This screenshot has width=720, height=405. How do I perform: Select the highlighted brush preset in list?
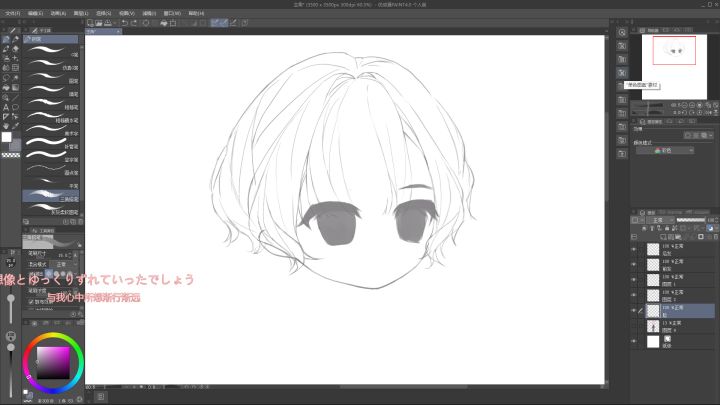coord(51,196)
